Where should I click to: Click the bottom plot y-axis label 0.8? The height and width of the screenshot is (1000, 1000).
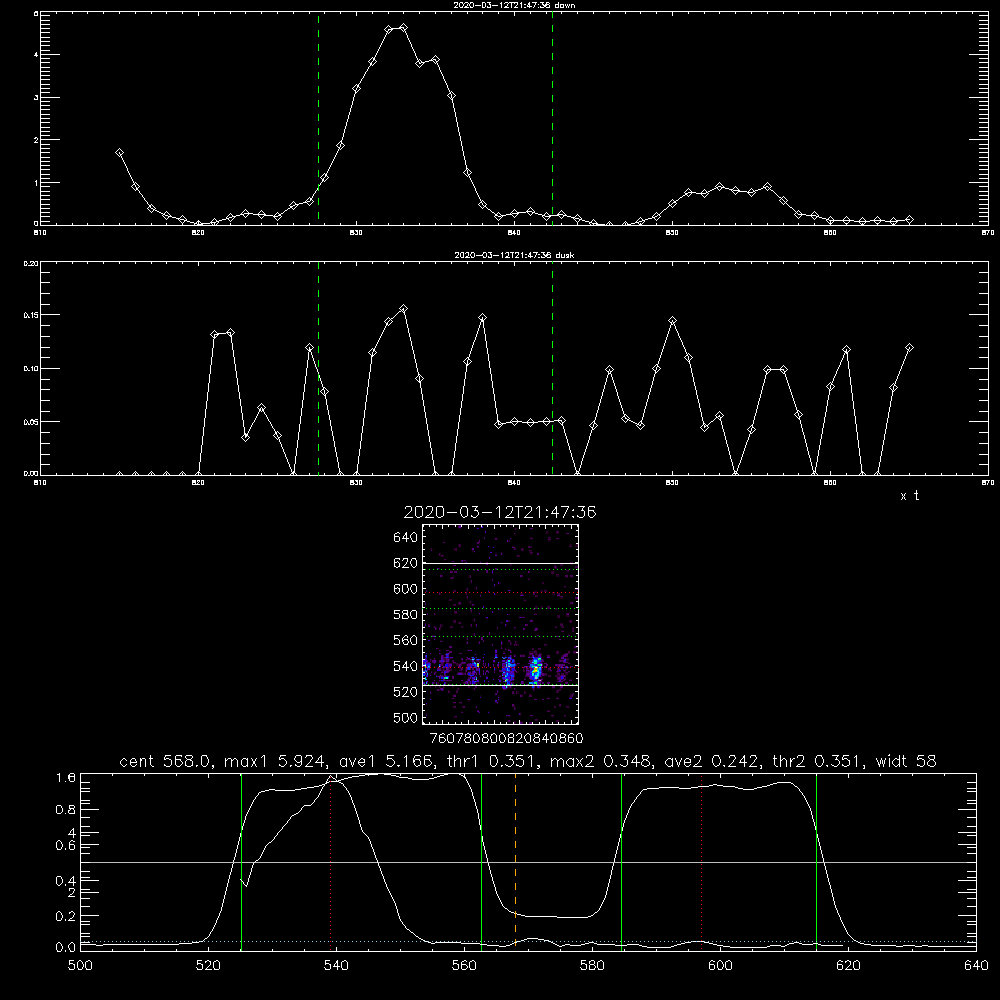(66, 809)
